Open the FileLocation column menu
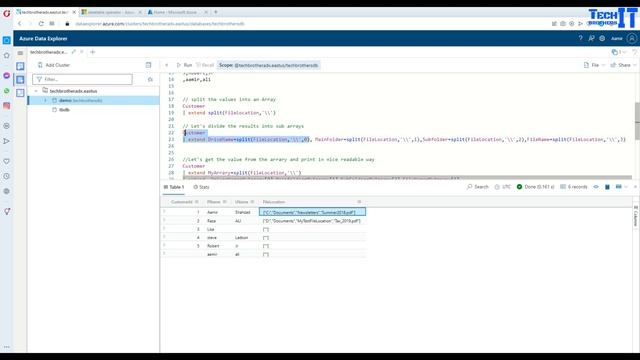The image size is (640, 360). click(359, 202)
